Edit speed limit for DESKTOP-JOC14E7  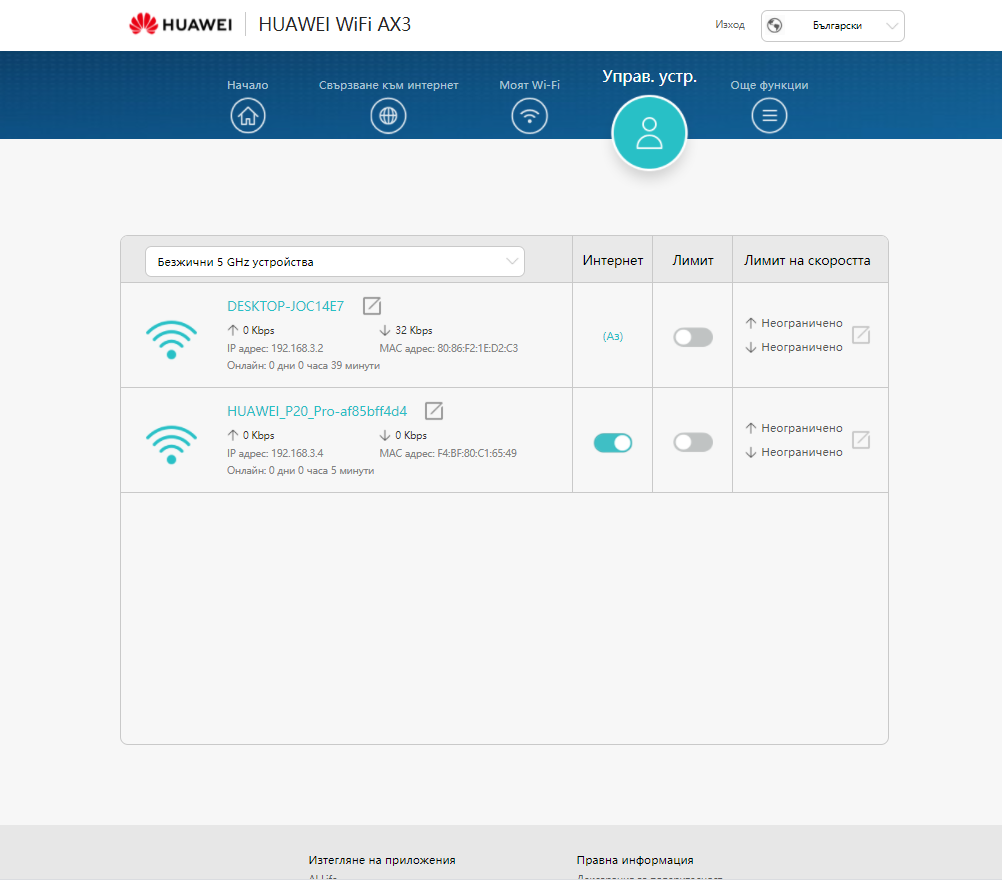[x=861, y=335]
